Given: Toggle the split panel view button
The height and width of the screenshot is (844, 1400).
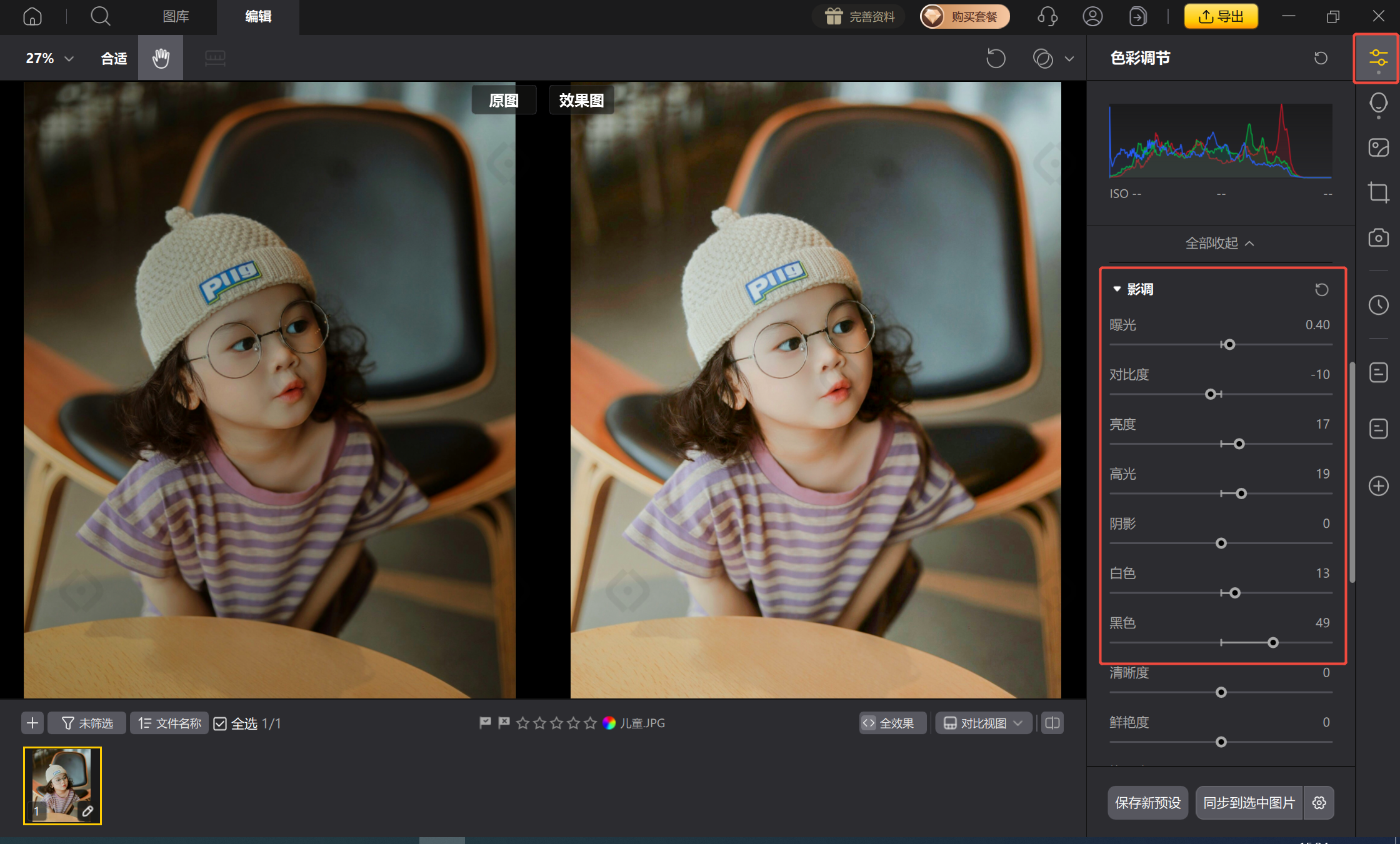Looking at the screenshot, I should coord(1052,723).
